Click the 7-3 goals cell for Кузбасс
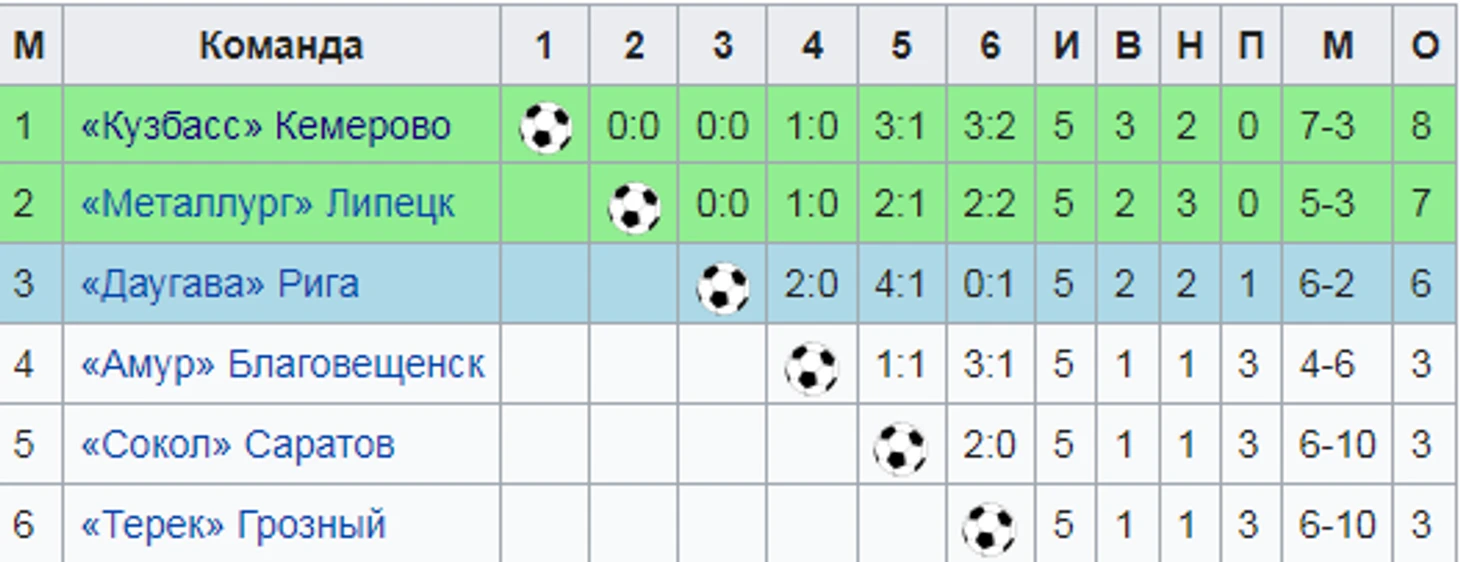This screenshot has height=562, width=1460. click(x=1327, y=126)
